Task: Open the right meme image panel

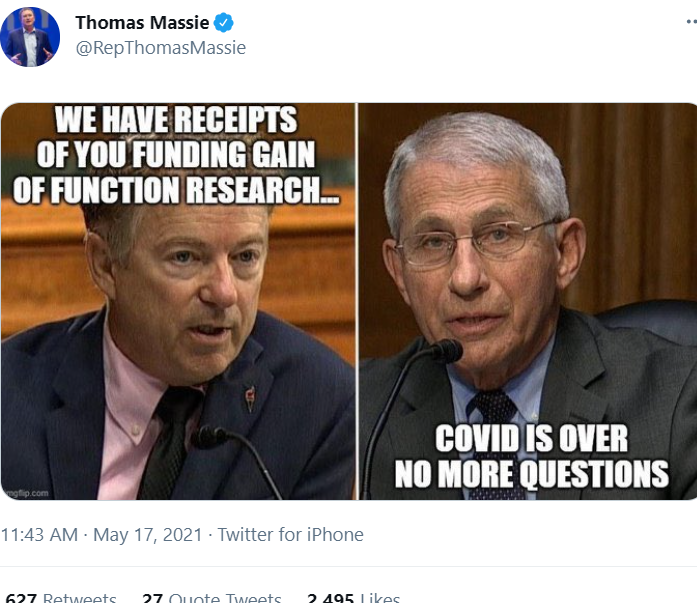Action: (x=528, y=301)
